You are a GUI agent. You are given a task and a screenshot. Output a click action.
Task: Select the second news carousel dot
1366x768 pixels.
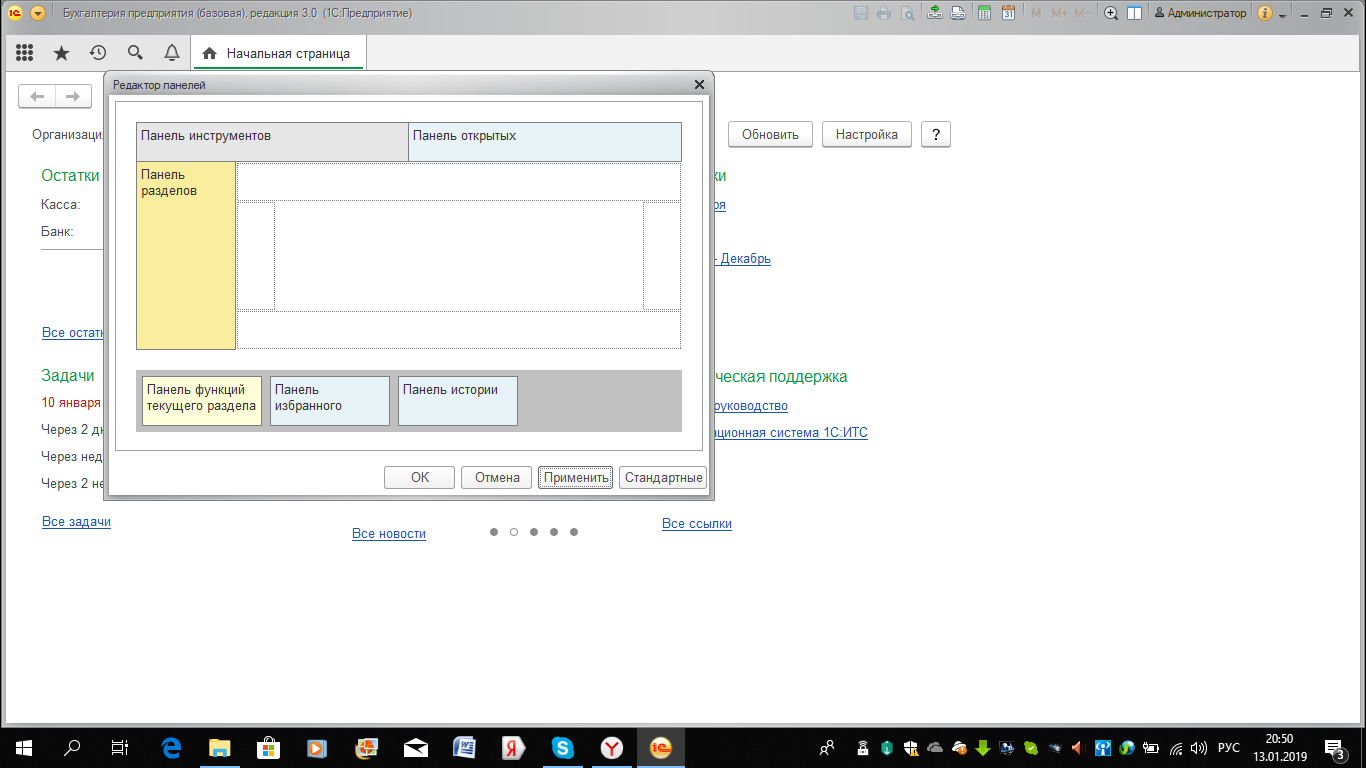[x=514, y=532]
